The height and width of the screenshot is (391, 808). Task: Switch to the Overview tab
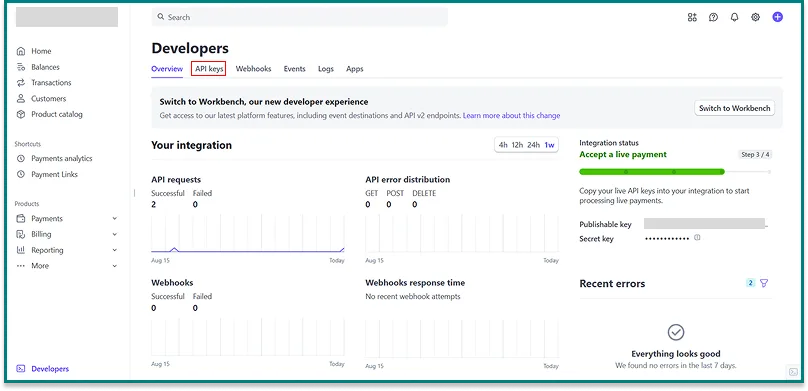pyautogui.click(x=167, y=69)
